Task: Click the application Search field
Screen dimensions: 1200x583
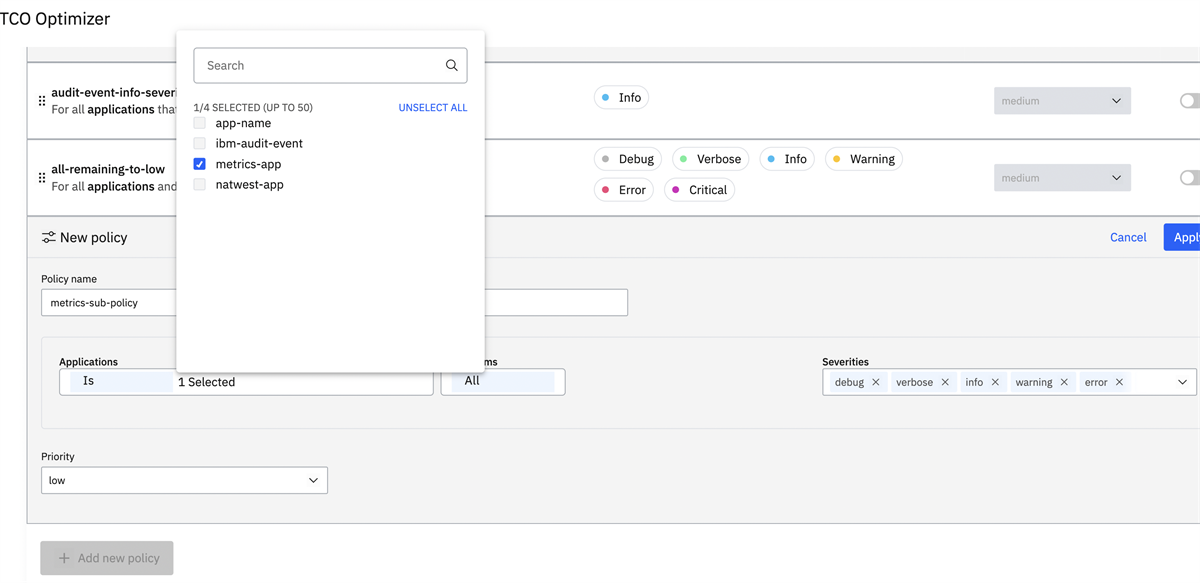Action: tap(320, 66)
